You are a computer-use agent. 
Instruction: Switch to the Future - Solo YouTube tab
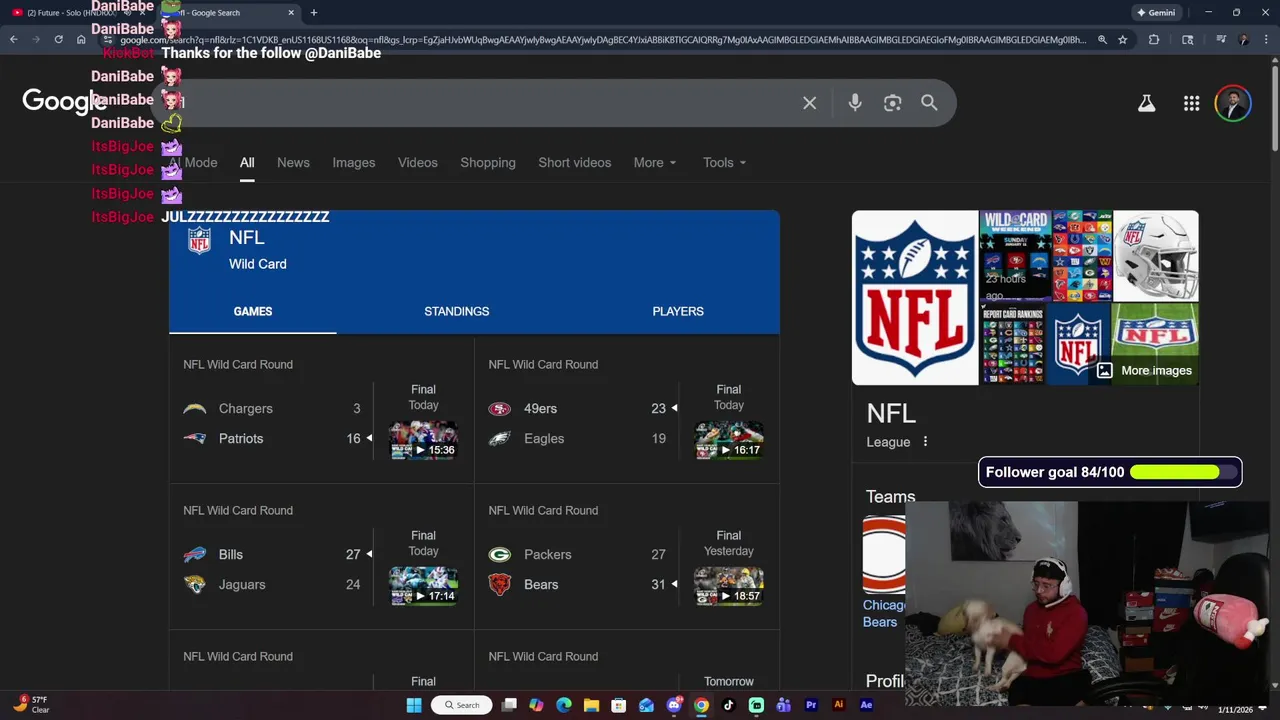coord(72,13)
